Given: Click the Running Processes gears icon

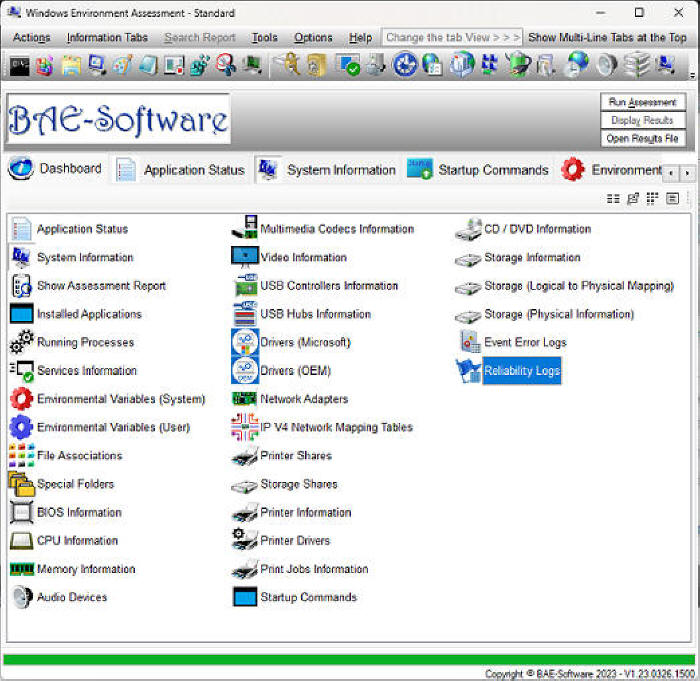Looking at the screenshot, I should pos(21,342).
